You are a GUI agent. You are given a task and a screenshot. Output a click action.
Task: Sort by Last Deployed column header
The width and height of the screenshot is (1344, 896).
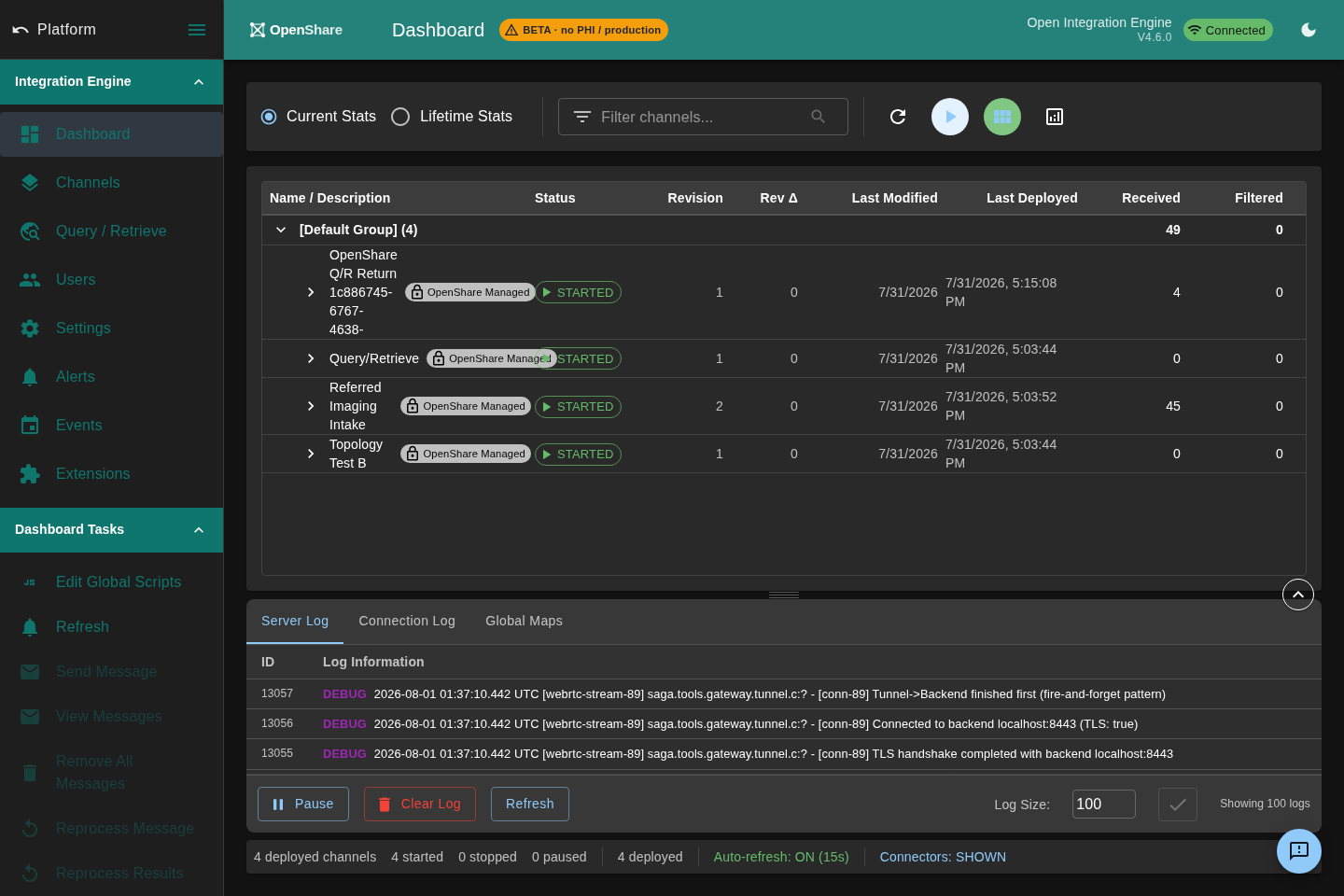[1032, 198]
